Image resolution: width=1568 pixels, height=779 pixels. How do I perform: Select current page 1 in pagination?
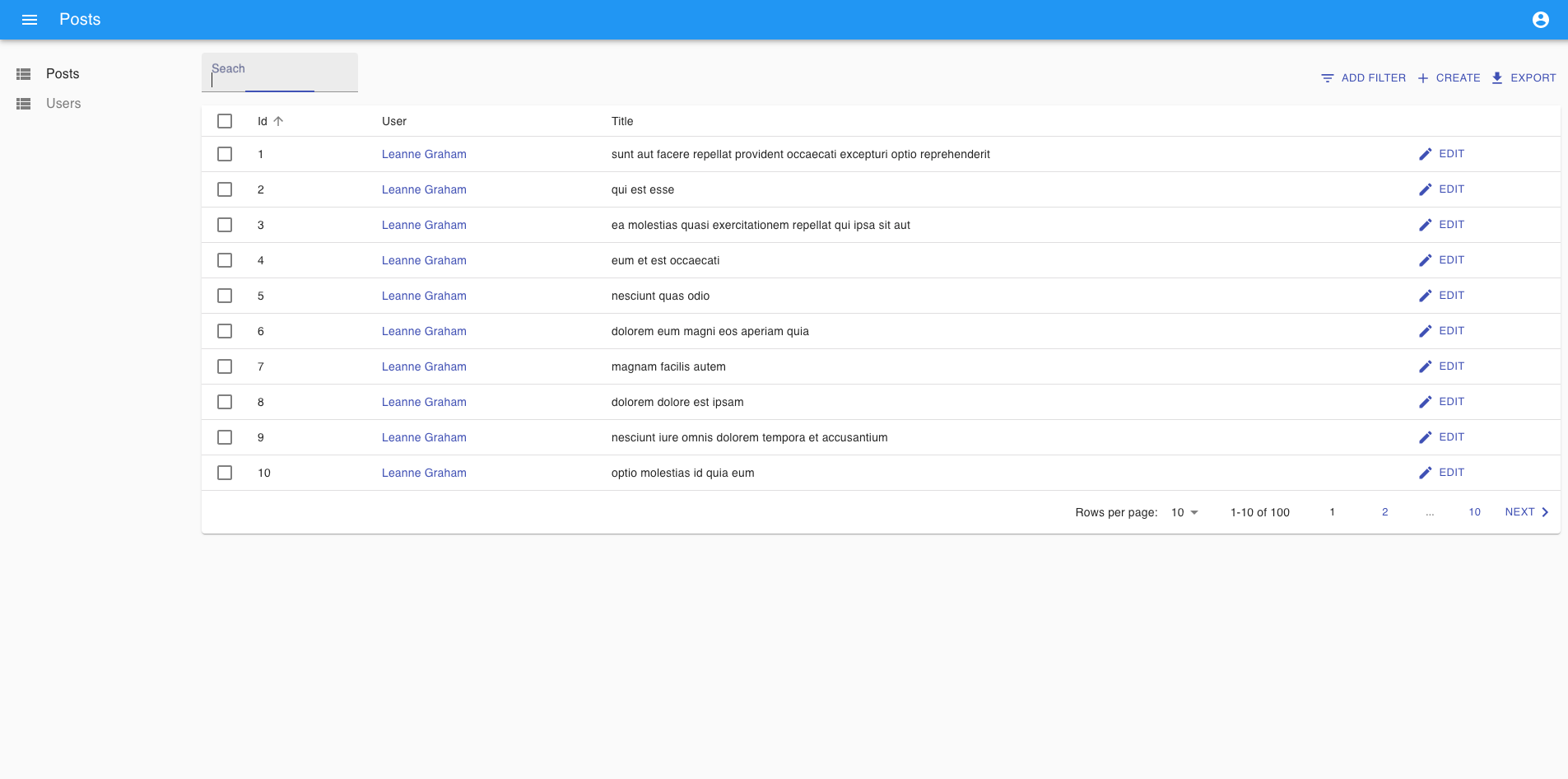tap(1333, 512)
